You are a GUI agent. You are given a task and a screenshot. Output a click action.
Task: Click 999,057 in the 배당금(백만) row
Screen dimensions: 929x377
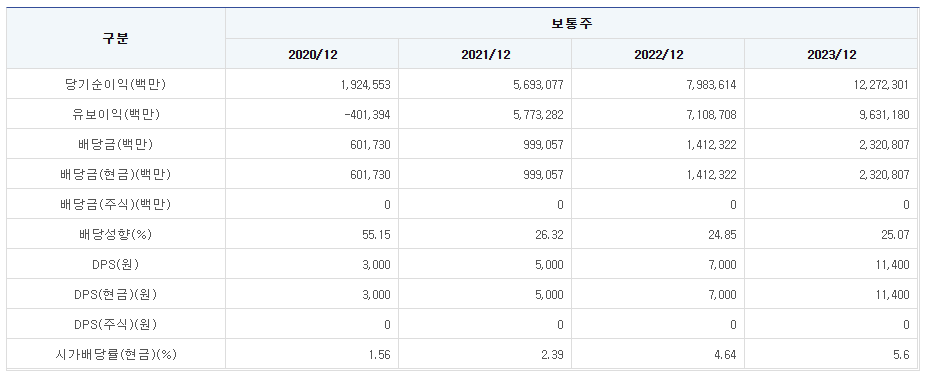tap(544, 145)
